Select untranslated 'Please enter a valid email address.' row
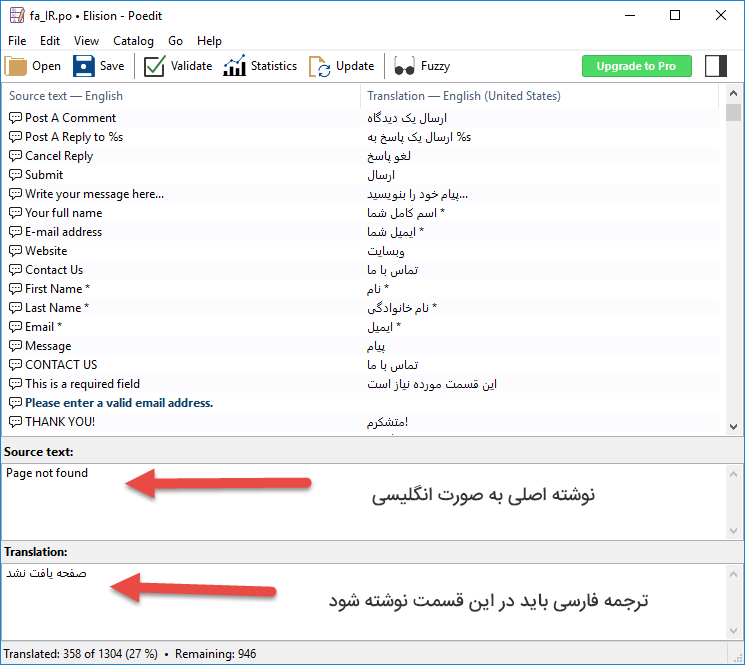Viewport: 745px width, 665px height. pos(361,403)
